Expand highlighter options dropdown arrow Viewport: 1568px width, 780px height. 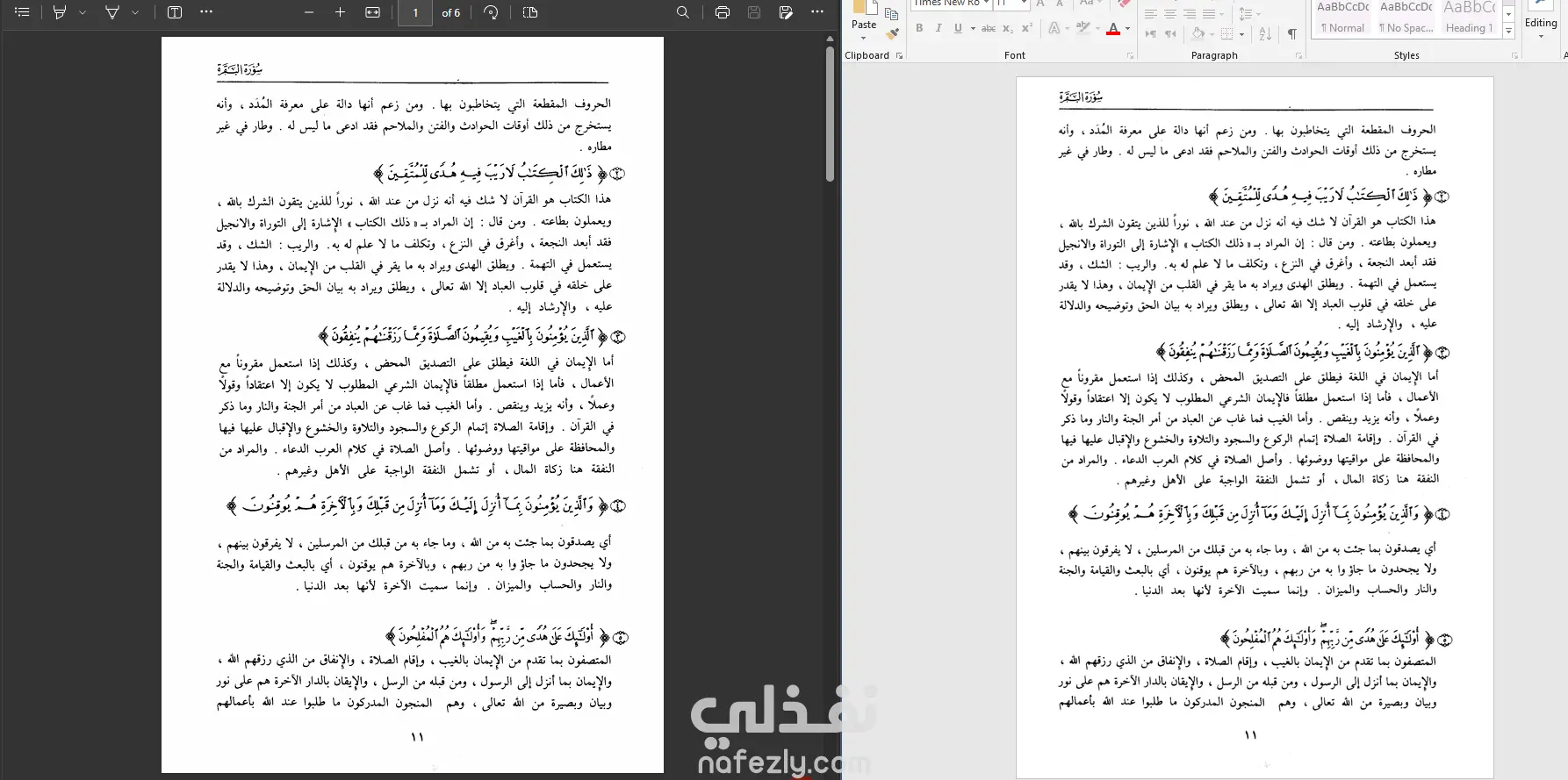83,12
